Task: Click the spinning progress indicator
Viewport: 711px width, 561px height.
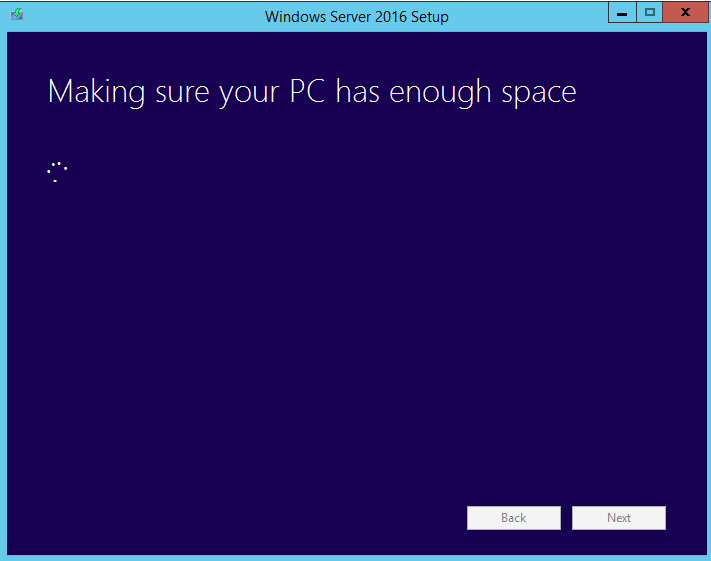Action: point(57,172)
